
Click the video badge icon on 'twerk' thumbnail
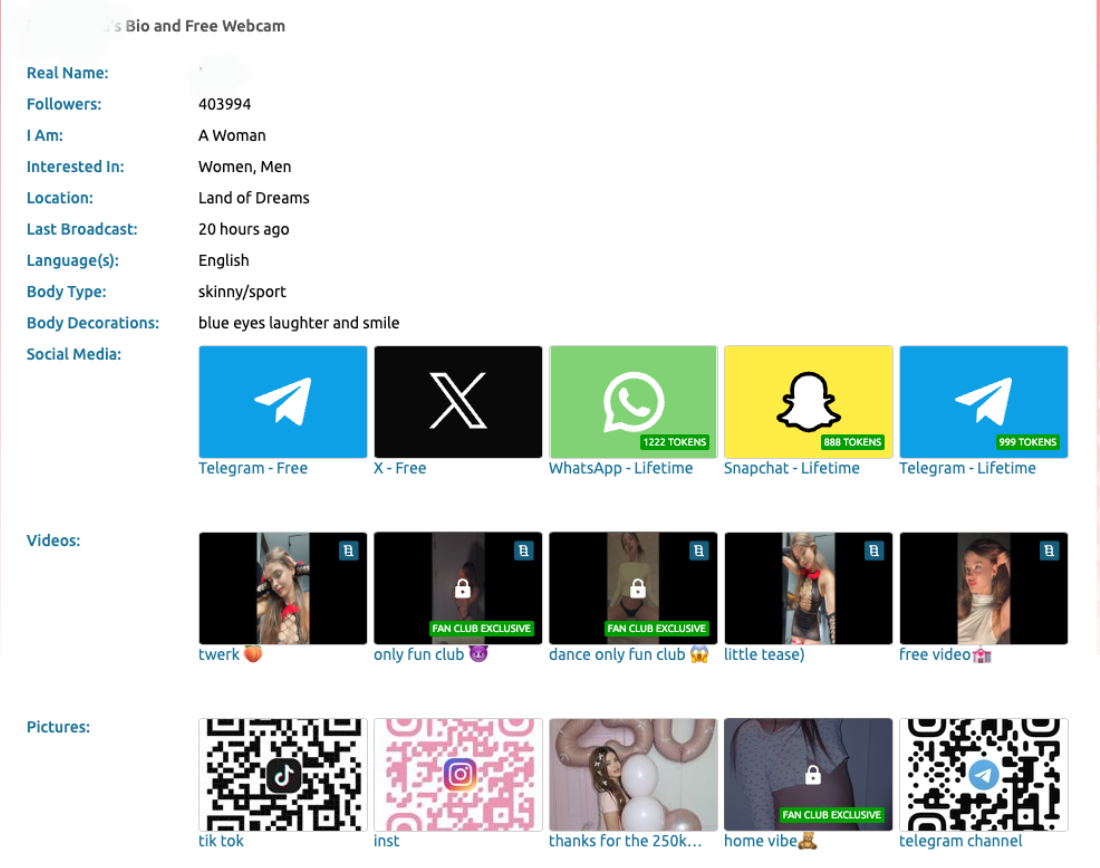[x=349, y=550]
